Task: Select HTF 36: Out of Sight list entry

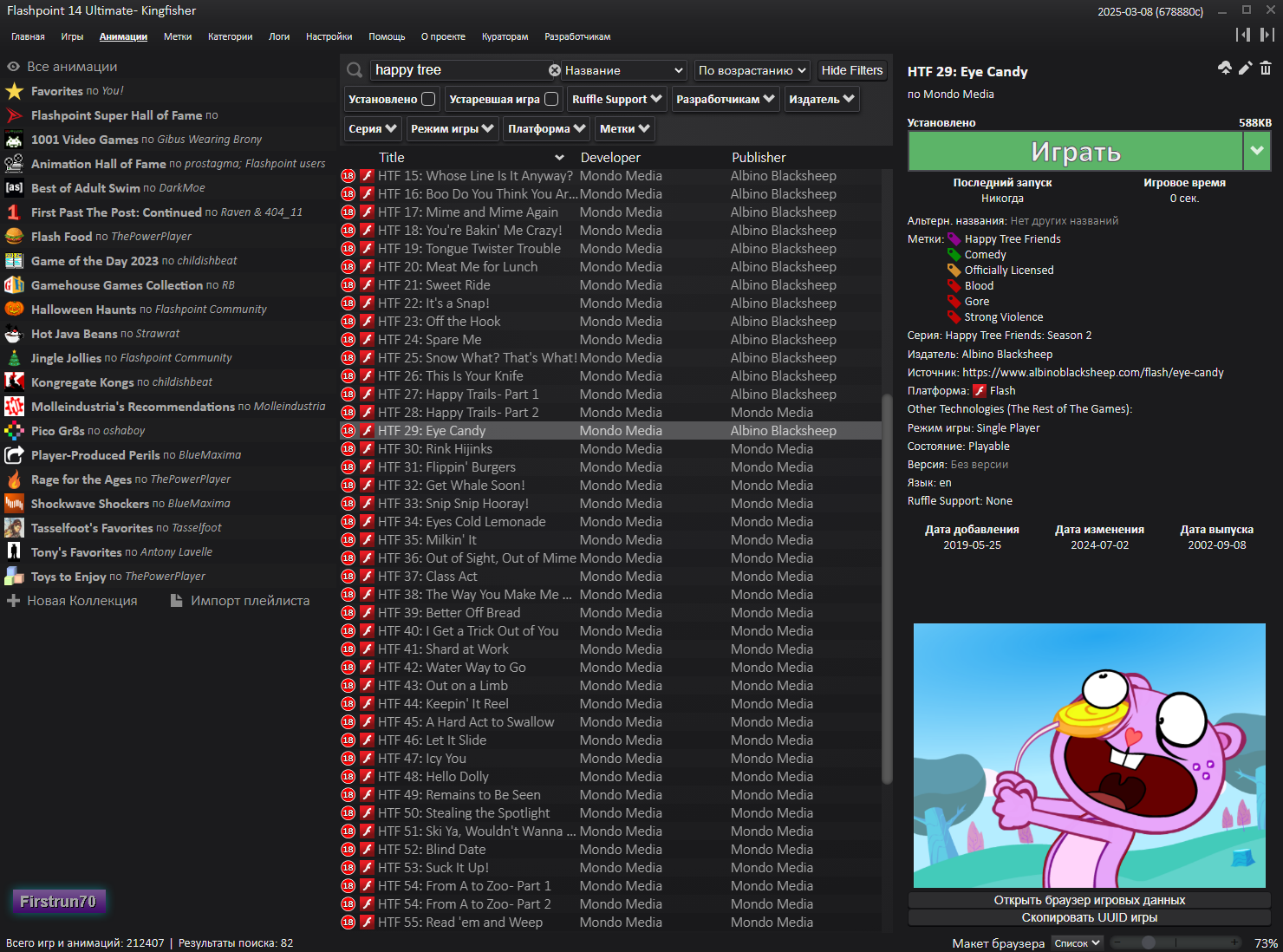Action: 477,558
